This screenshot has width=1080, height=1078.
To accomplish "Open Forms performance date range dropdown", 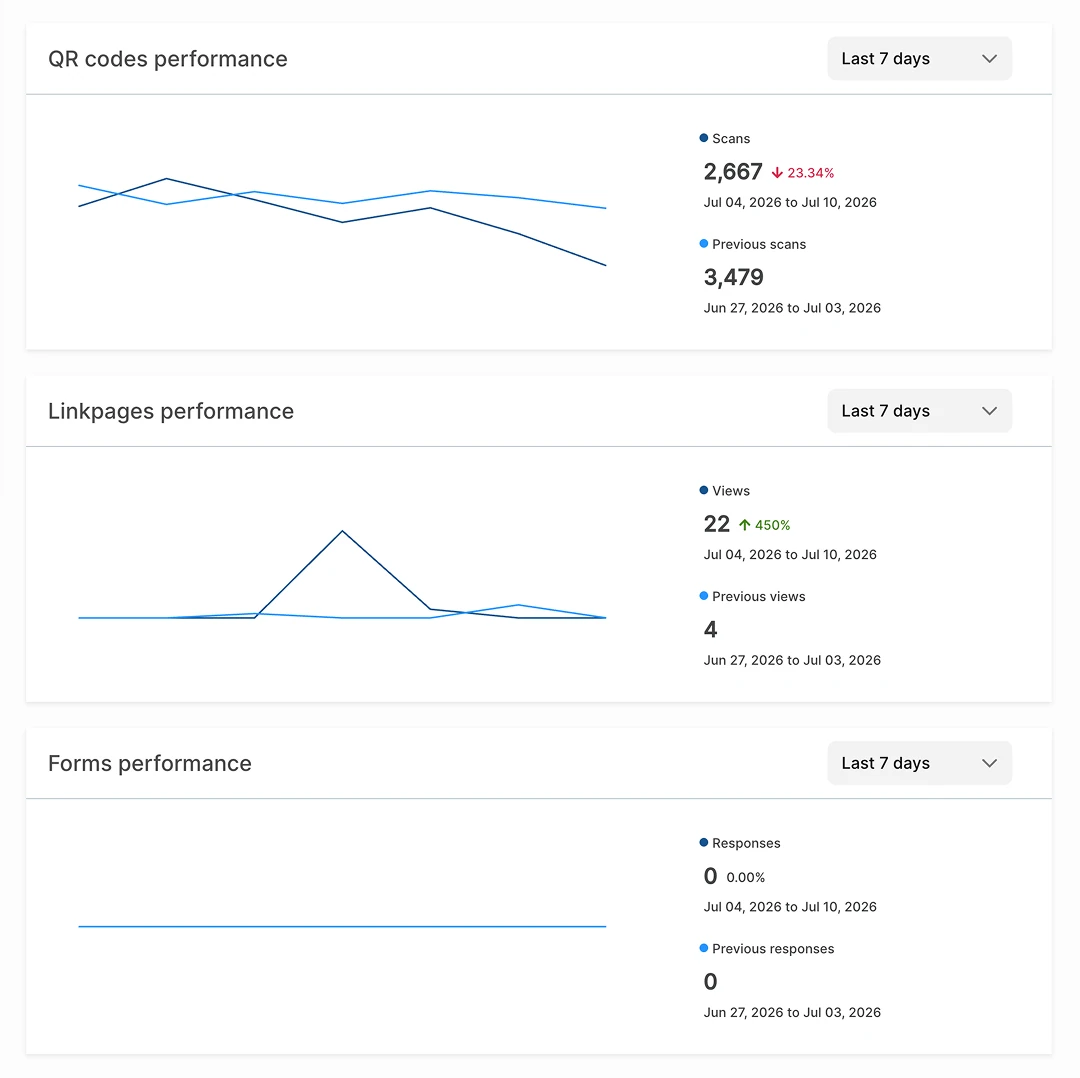I will pyautogui.click(x=919, y=763).
